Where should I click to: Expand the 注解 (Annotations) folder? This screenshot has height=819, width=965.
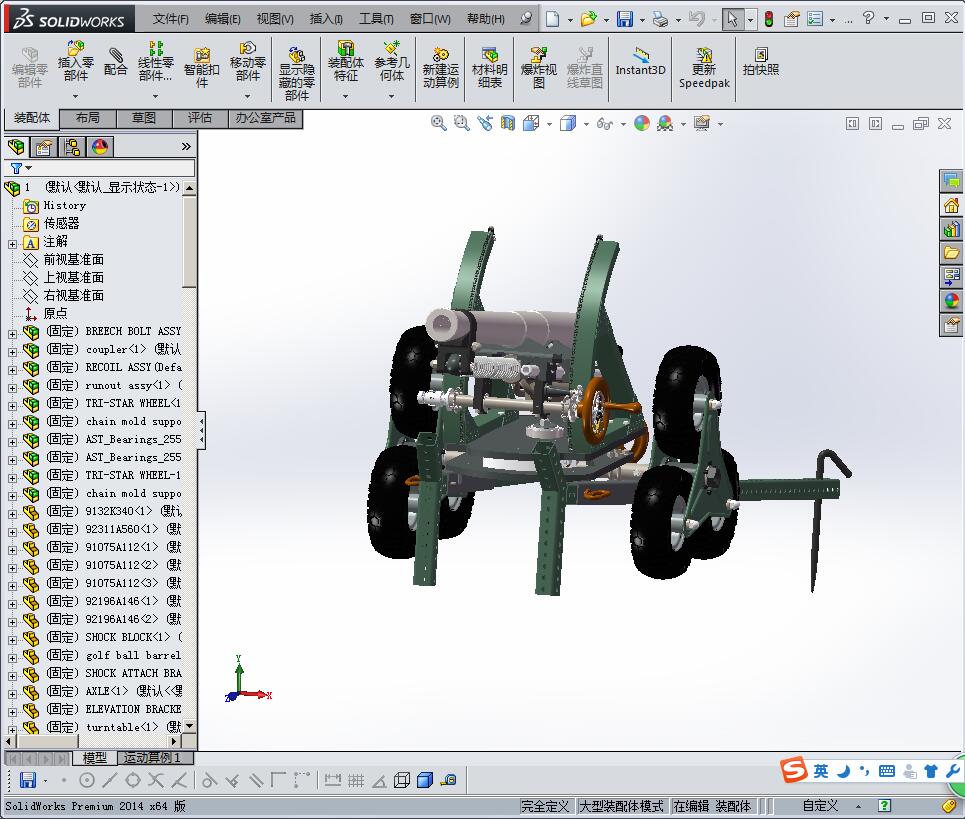[x=12, y=244]
